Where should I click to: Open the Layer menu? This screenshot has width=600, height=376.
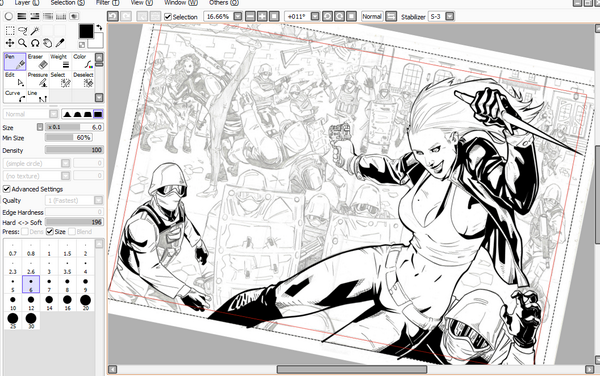[x=27, y=3]
